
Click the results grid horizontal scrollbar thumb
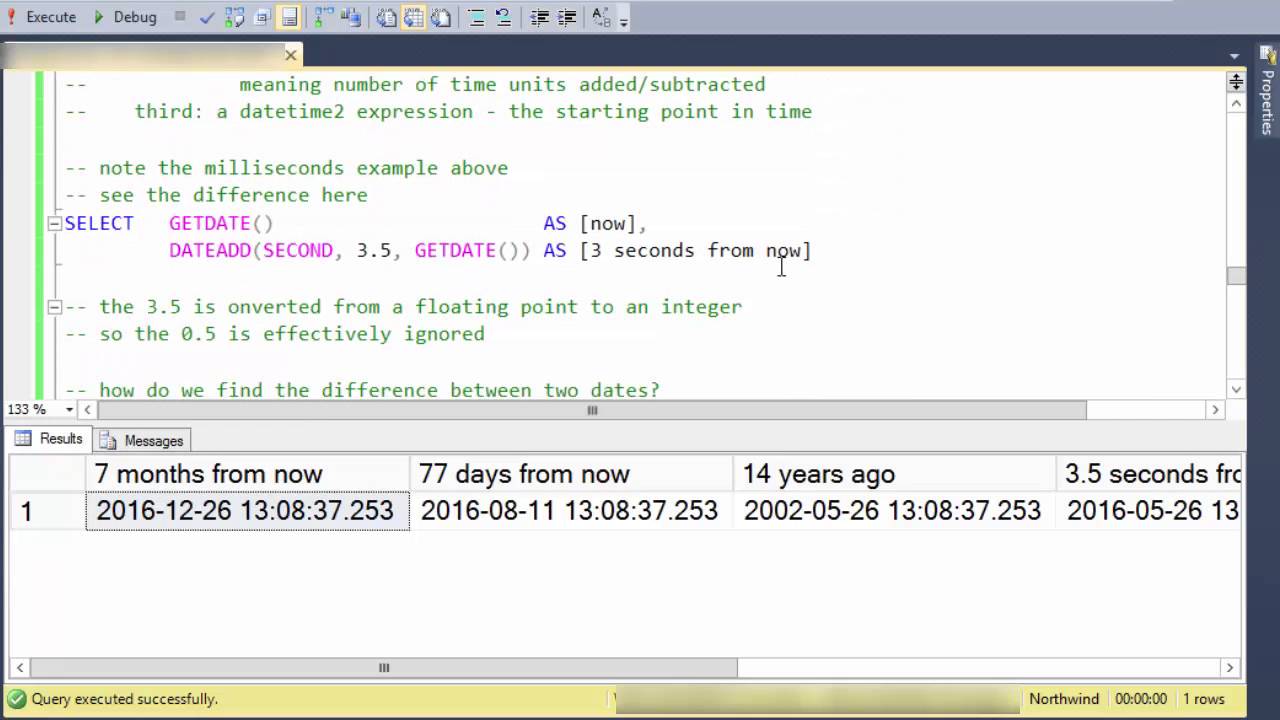click(384, 668)
